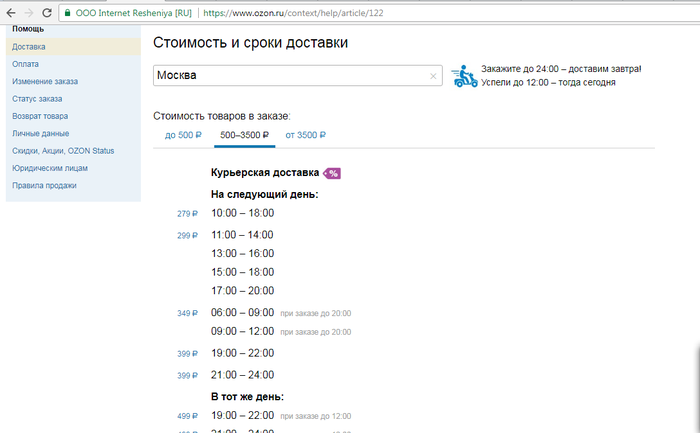Click the 10:00 – 18:00 time slot

tap(242, 213)
